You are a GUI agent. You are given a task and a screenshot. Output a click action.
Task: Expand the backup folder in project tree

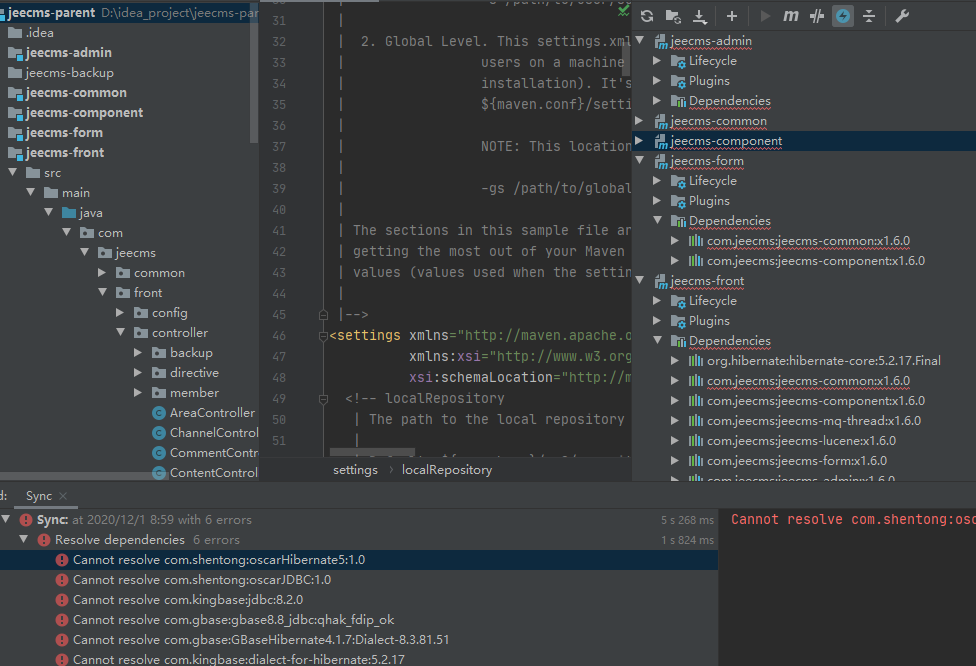138,353
